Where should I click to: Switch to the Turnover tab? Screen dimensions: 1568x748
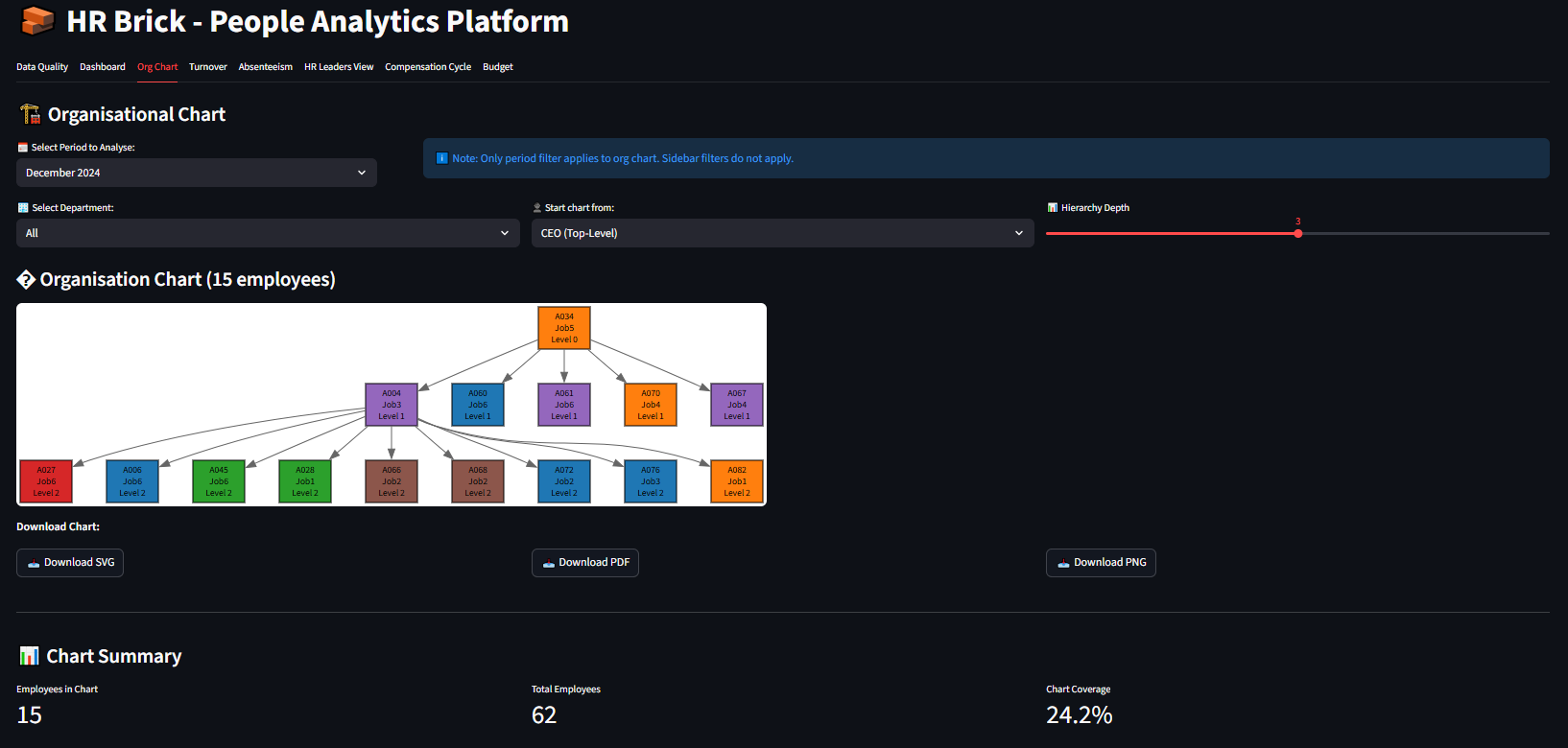(208, 67)
